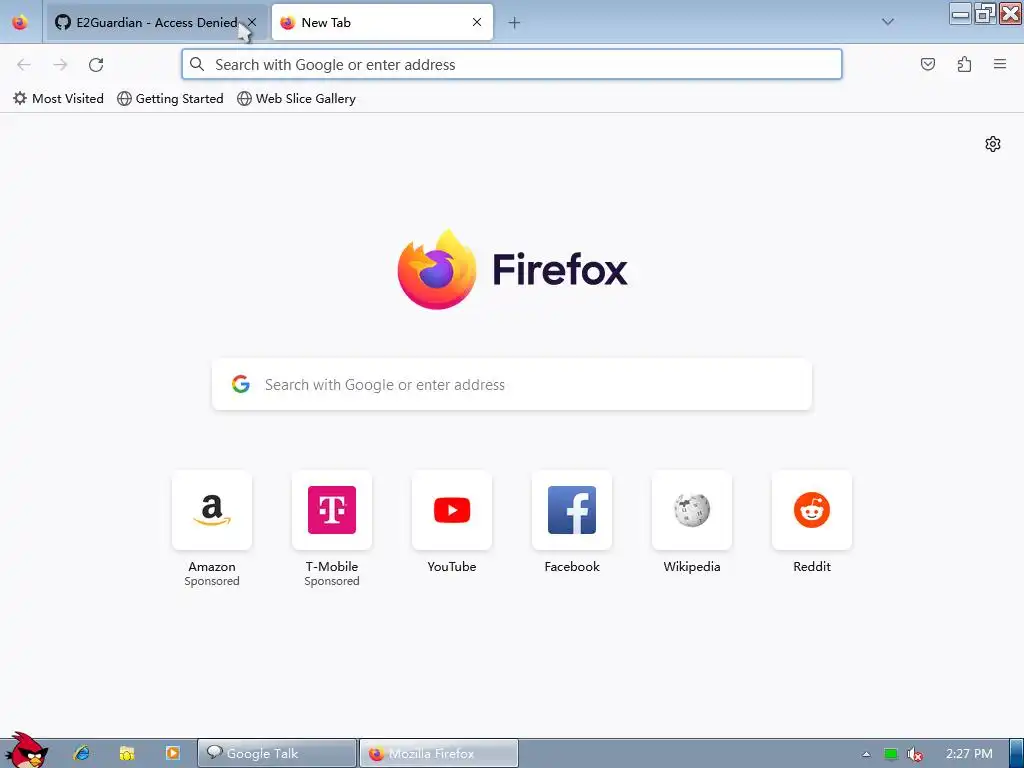The image size is (1024, 768).
Task: Go forward one page
Action: click(x=60, y=64)
